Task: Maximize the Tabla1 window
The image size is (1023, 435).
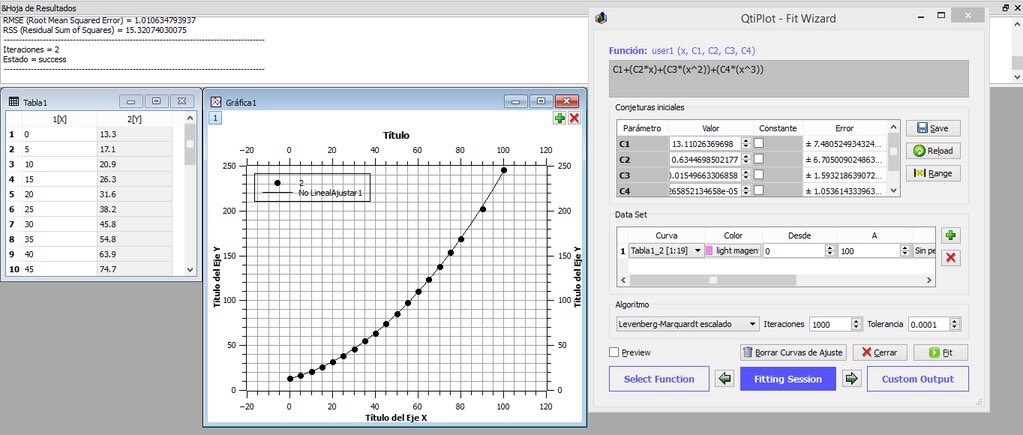Action: [x=157, y=102]
